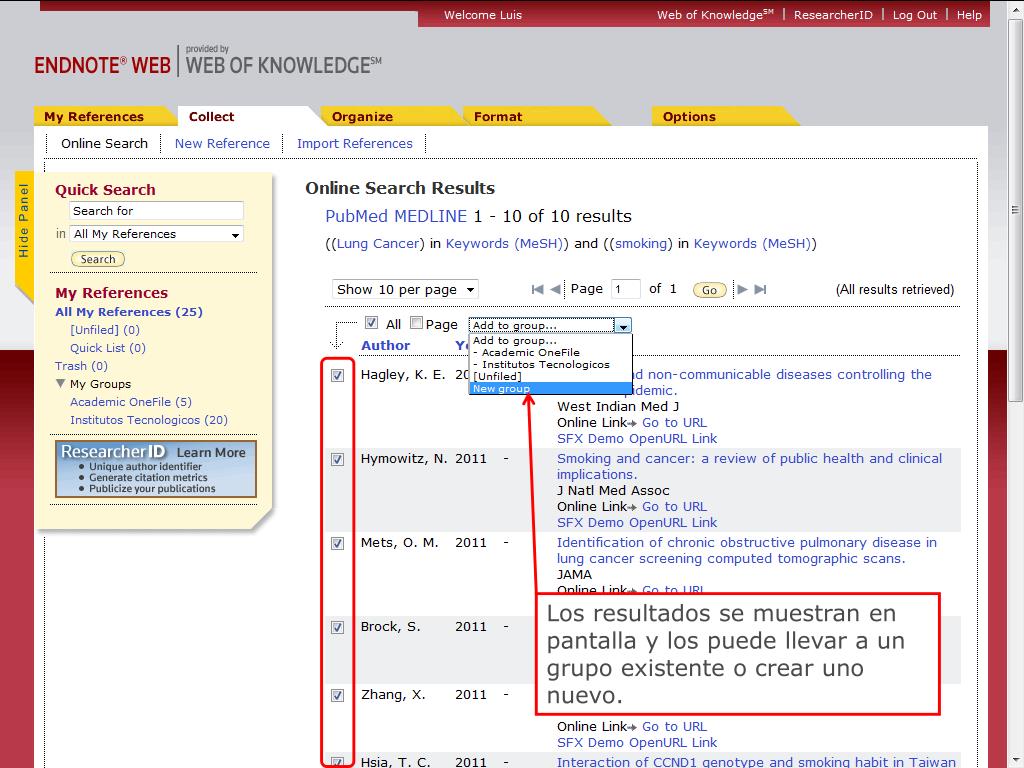The image size is (1024, 768).
Task: Open the ResearcherID Learn More banner
Action: (156, 469)
